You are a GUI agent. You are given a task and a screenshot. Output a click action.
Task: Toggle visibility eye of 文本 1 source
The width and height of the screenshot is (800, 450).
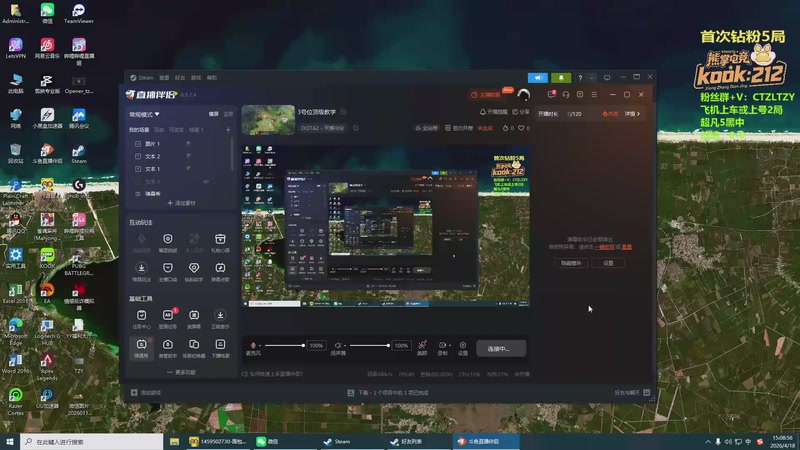tap(189, 168)
